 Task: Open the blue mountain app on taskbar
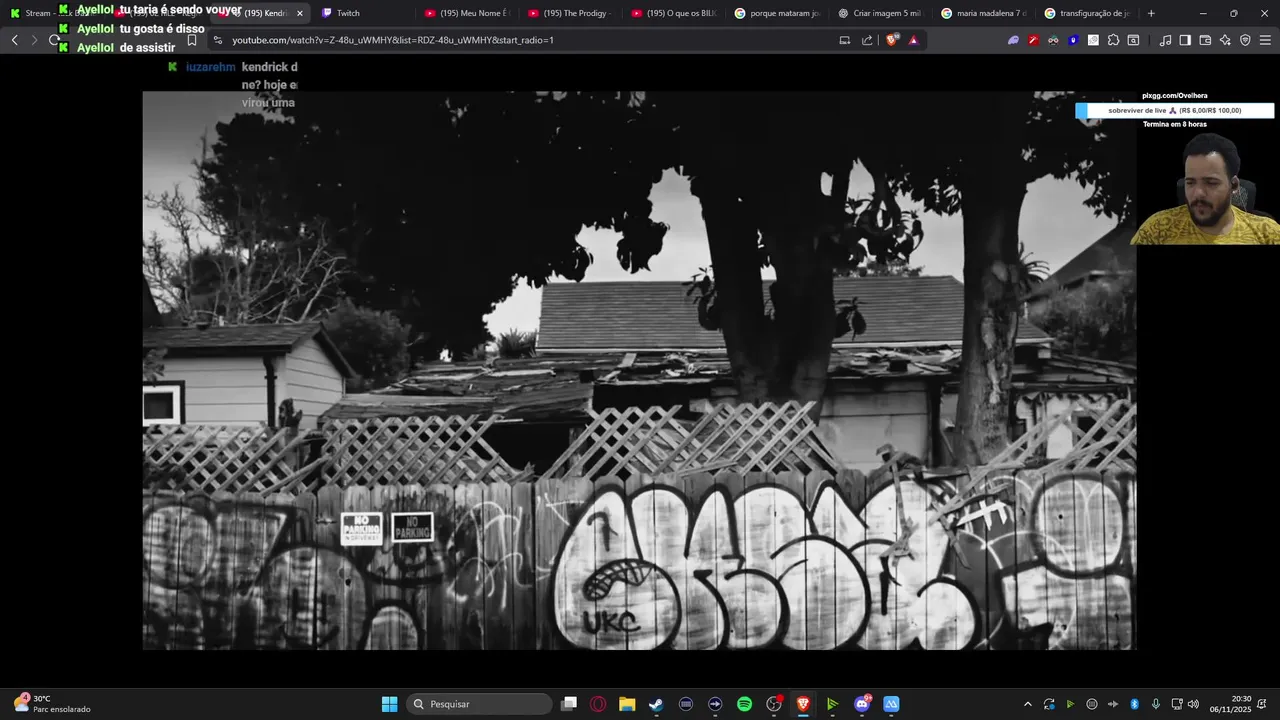[x=891, y=704]
